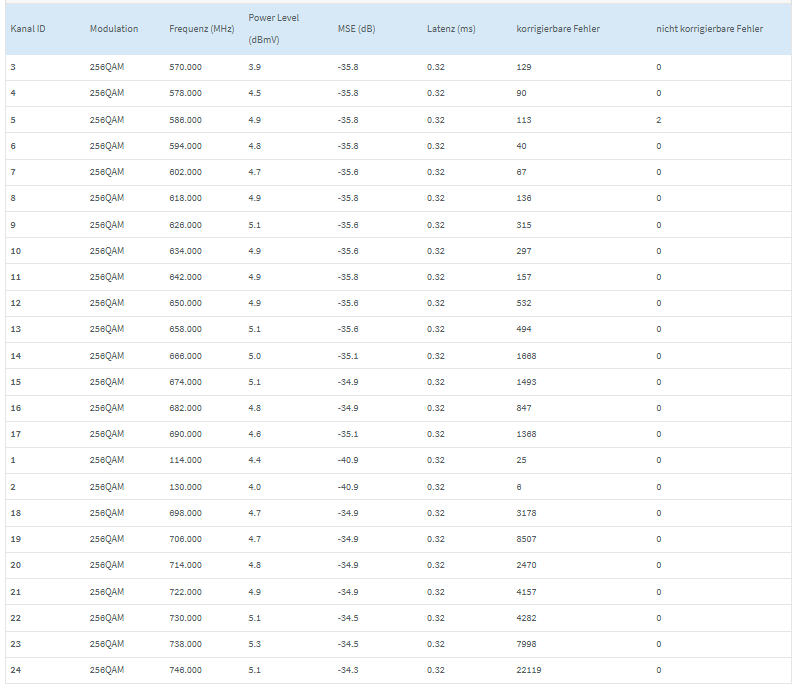This screenshot has width=801, height=691.
Task: Click correctable errors value 3178
Action: pos(526,513)
